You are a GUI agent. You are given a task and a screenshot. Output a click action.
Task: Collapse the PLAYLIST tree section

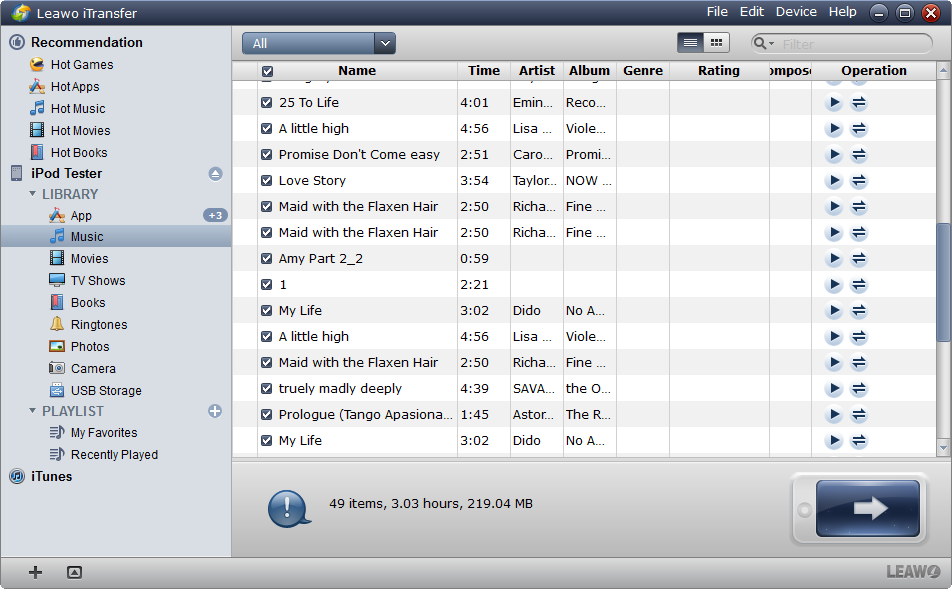pos(33,410)
